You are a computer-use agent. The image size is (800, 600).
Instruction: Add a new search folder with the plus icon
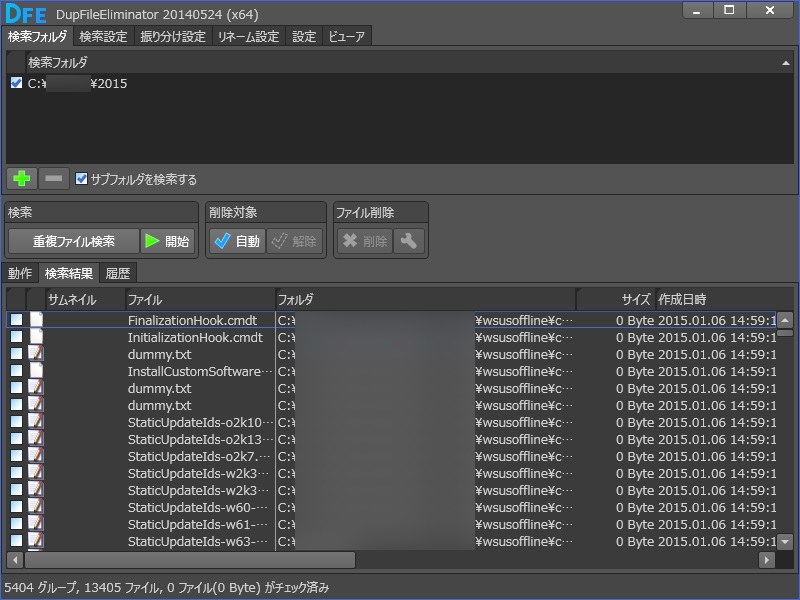(x=20, y=180)
